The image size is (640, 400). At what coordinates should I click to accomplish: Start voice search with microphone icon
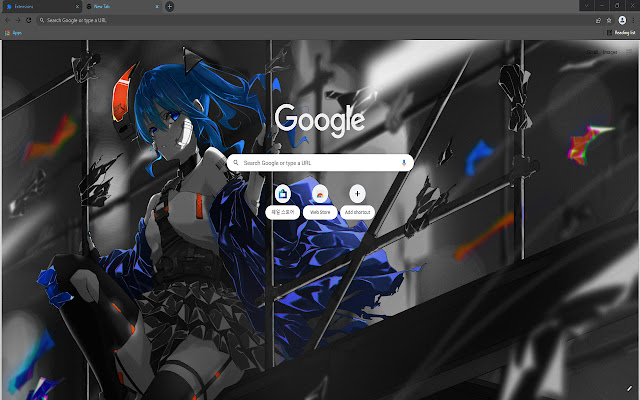pyautogui.click(x=404, y=162)
